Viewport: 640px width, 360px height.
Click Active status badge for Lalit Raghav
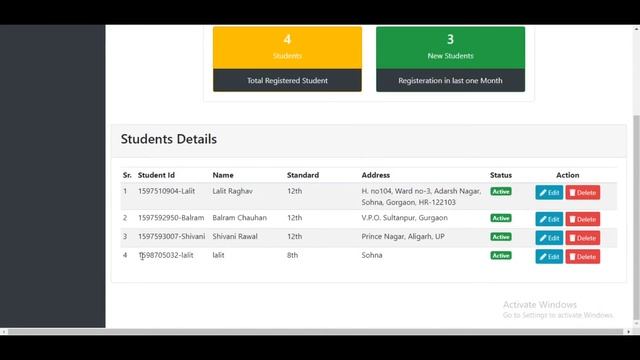point(501,191)
